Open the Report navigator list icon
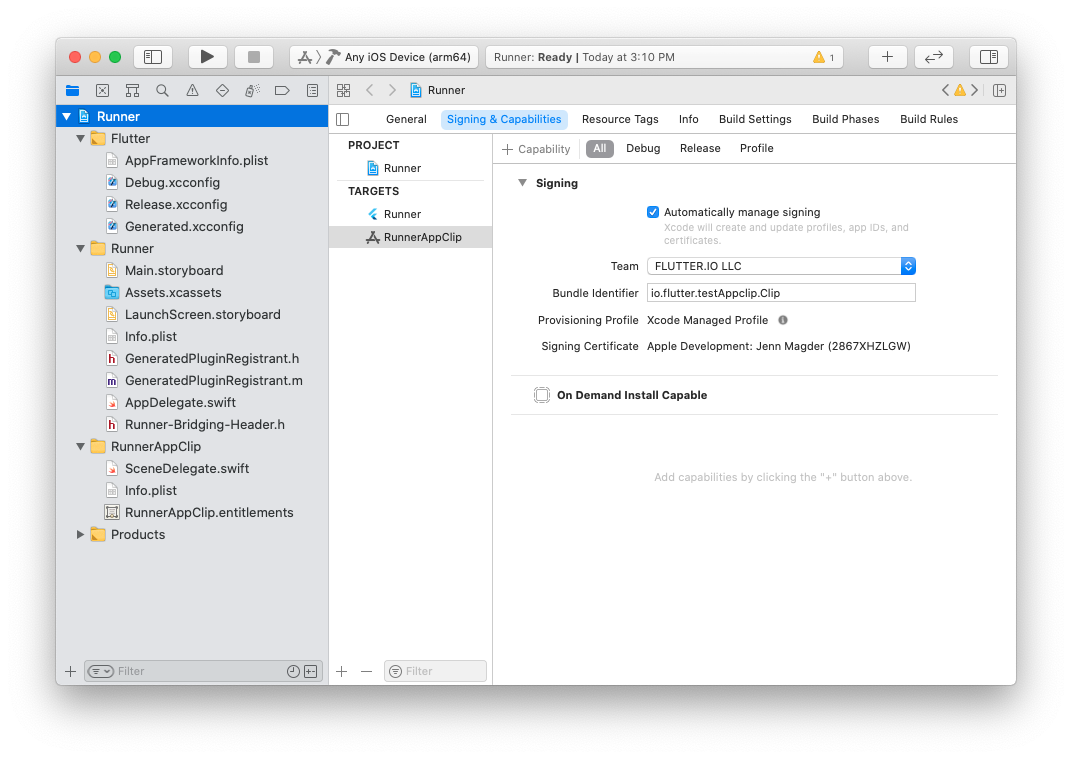 coord(312,90)
